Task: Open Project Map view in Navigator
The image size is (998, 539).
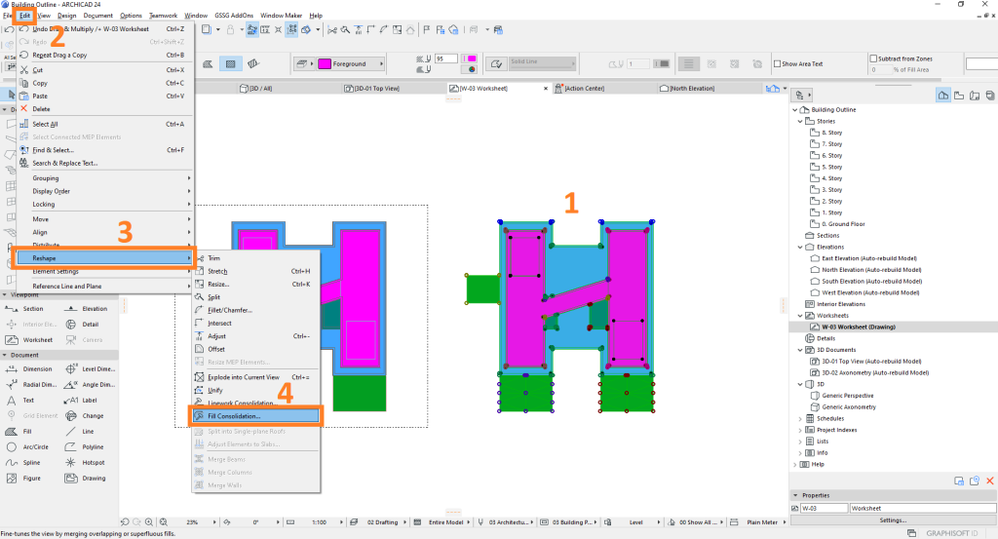Action: click(x=943, y=95)
